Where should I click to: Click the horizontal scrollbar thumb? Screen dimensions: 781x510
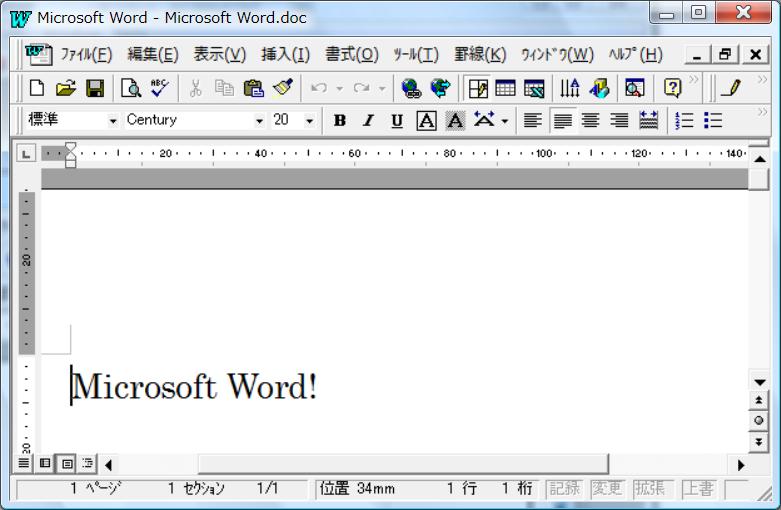(403, 464)
